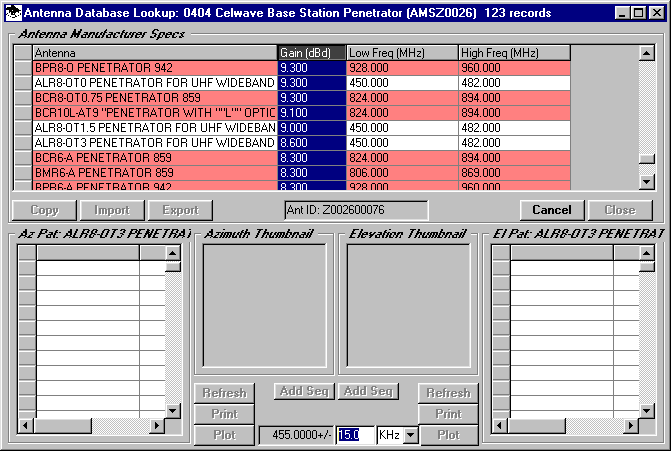Maximize the Antenna Database Lookup window
The image size is (671, 451).
638,13
